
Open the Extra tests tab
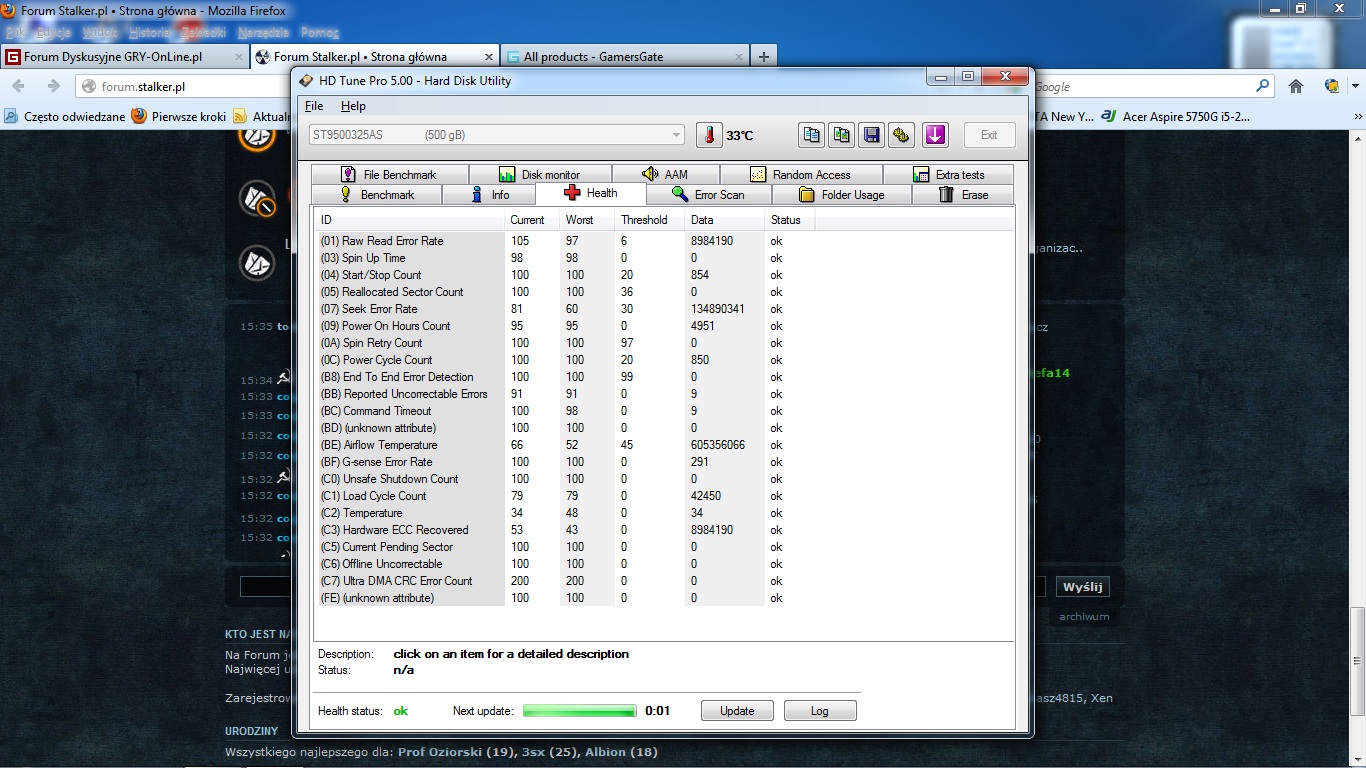pyautogui.click(x=948, y=174)
